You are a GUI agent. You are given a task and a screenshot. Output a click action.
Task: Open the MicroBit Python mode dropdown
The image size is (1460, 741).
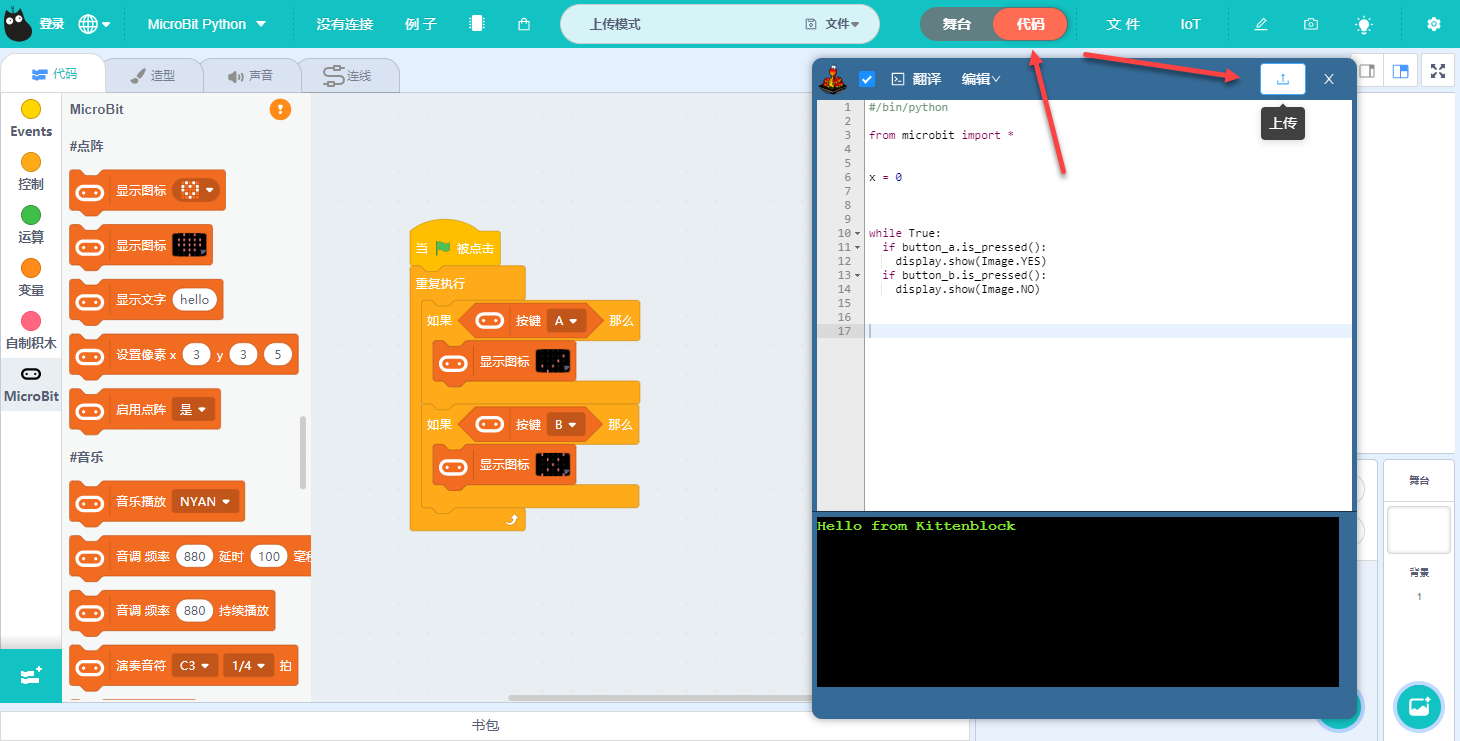207,24
